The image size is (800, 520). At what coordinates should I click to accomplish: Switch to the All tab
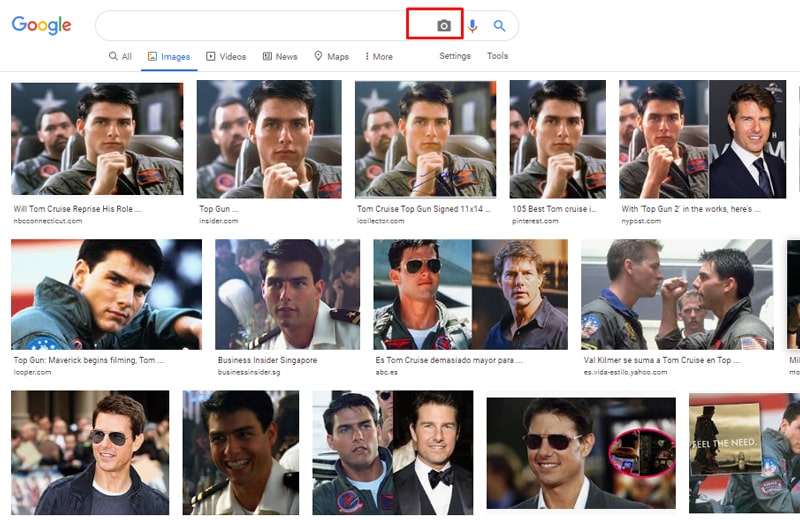[120, 56]
